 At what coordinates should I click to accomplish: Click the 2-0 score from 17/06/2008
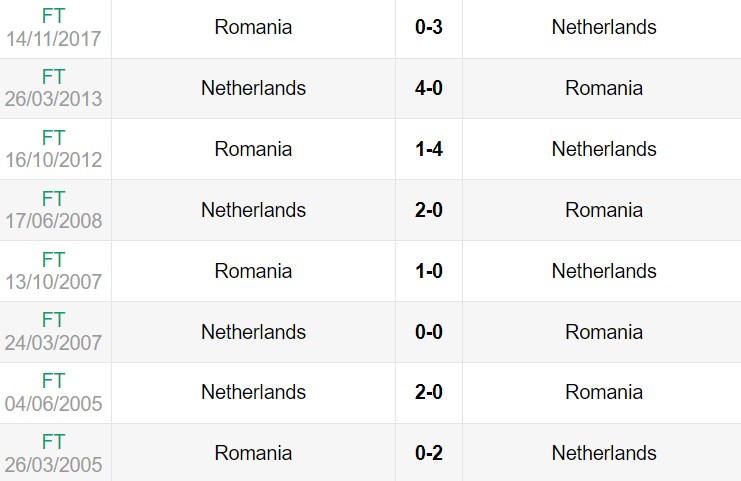pos(429,210)
